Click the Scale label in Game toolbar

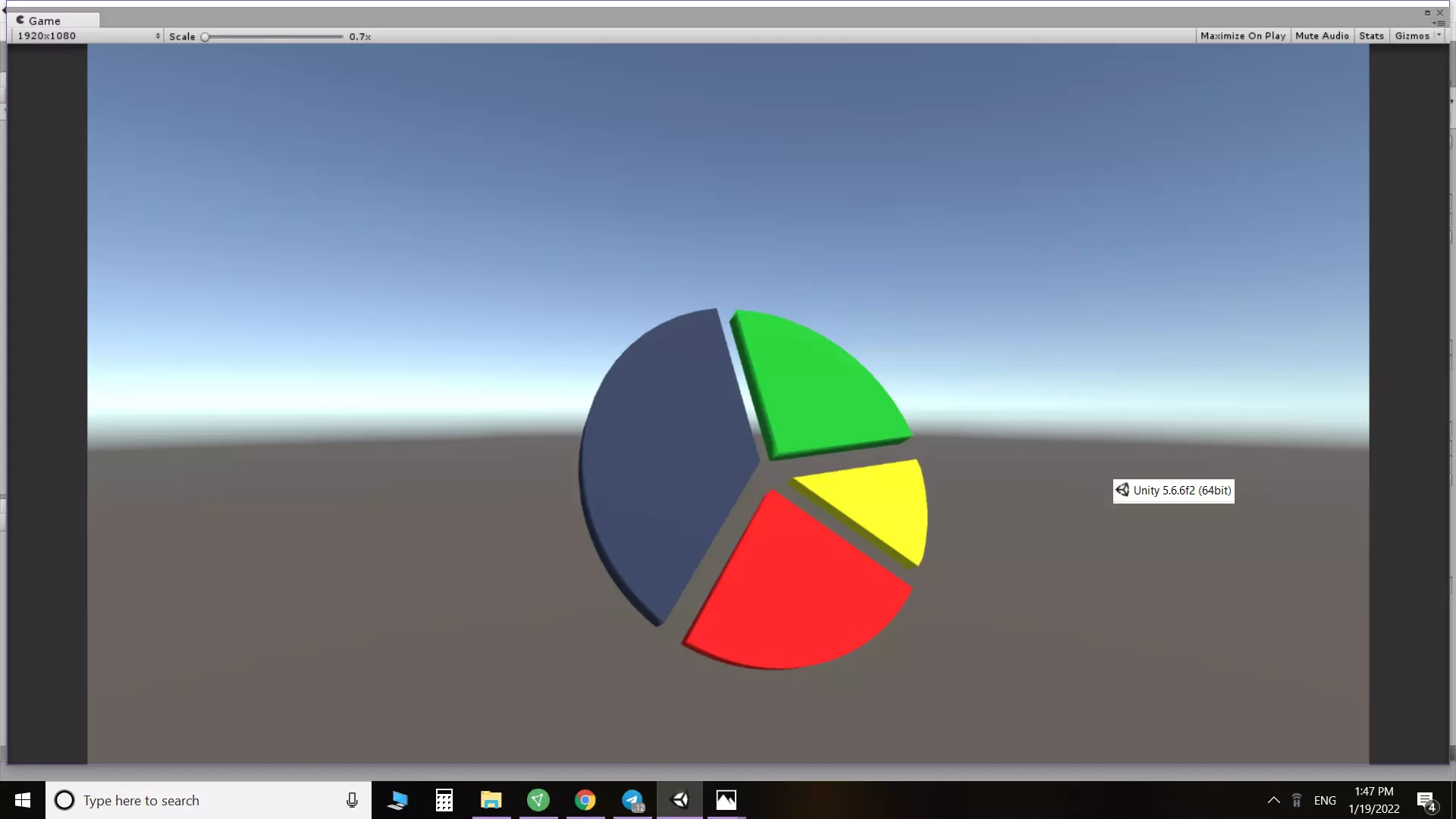(182, 36)
